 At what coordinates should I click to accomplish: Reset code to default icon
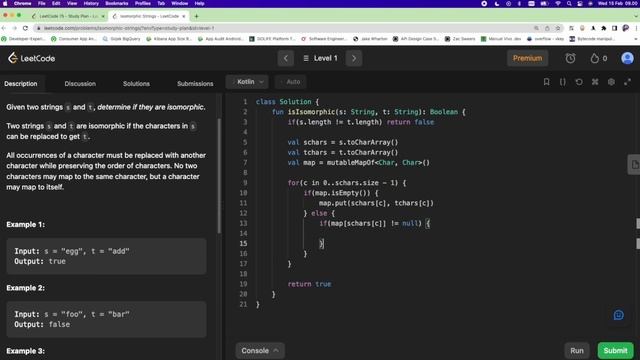[579, 82]
